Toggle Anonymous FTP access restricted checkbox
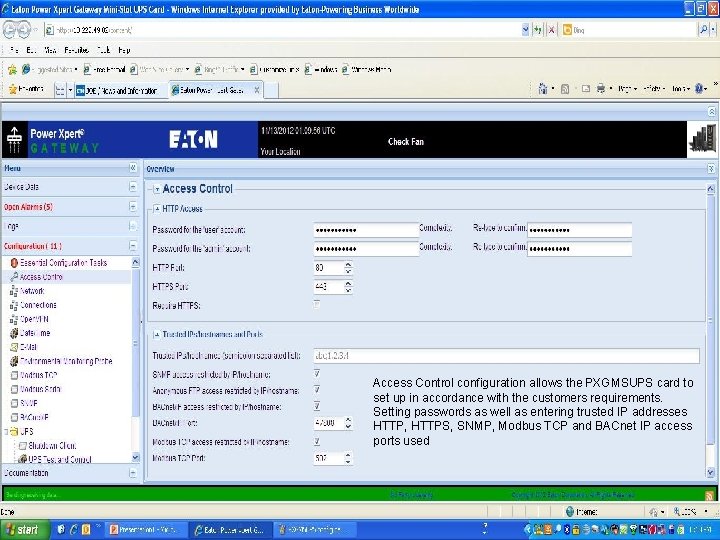The height and width of the screenshot is (540, 720). pos(317,390)
